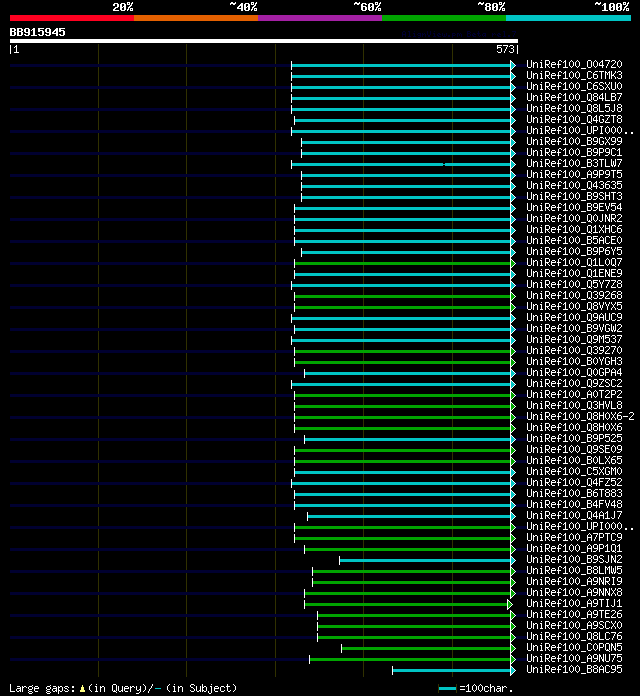Select label UniRef100_Q0JNR2

coord(574,218)
